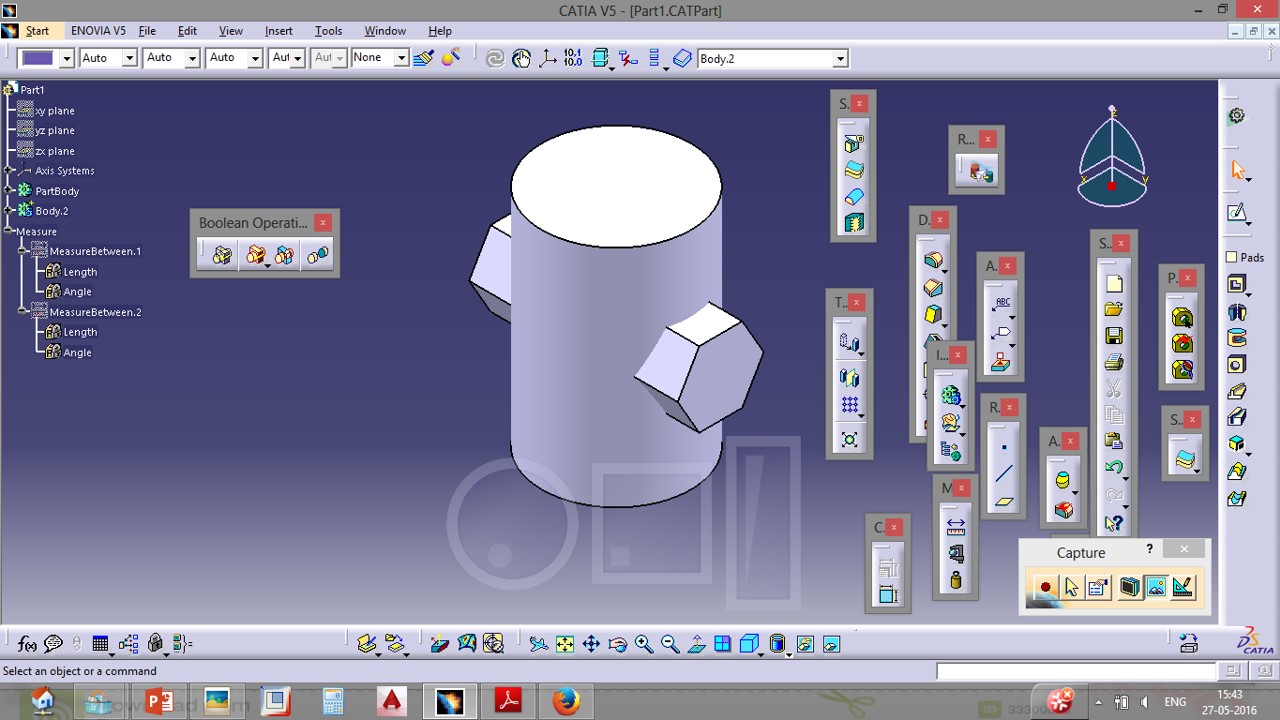
Task: Click the Point tool icon
Action: (x=1004, y=446)
